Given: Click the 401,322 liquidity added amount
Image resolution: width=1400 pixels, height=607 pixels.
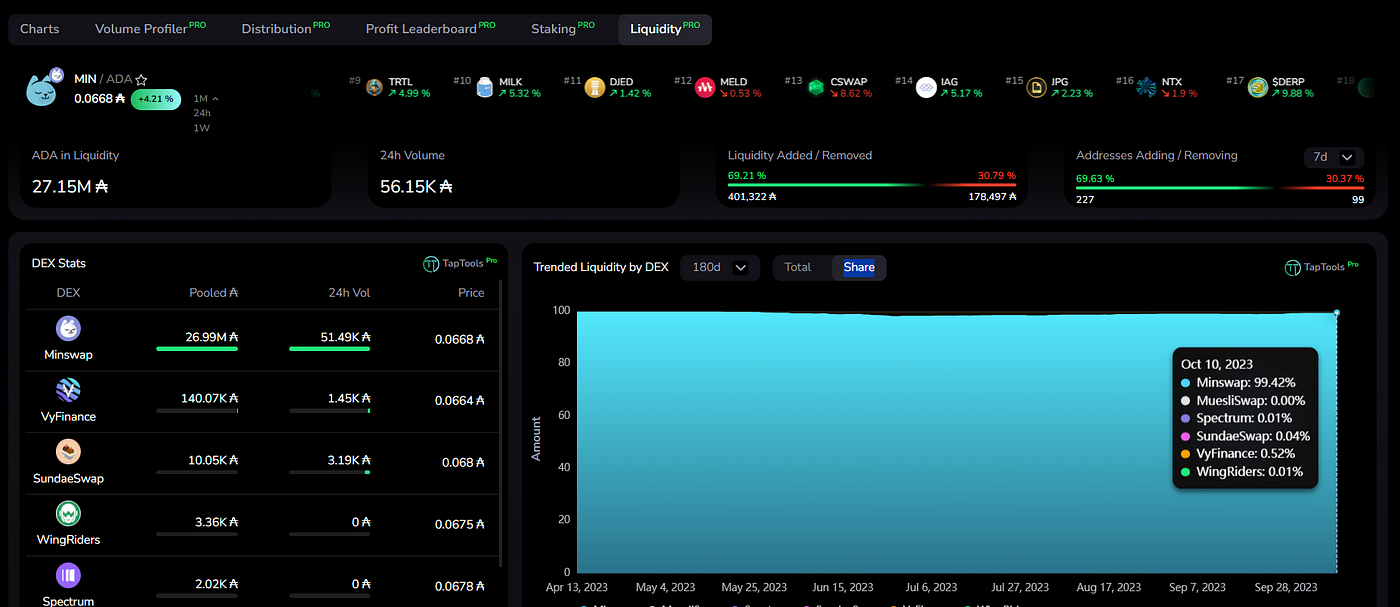Looking at the screenshot, I should click(753, 197).
